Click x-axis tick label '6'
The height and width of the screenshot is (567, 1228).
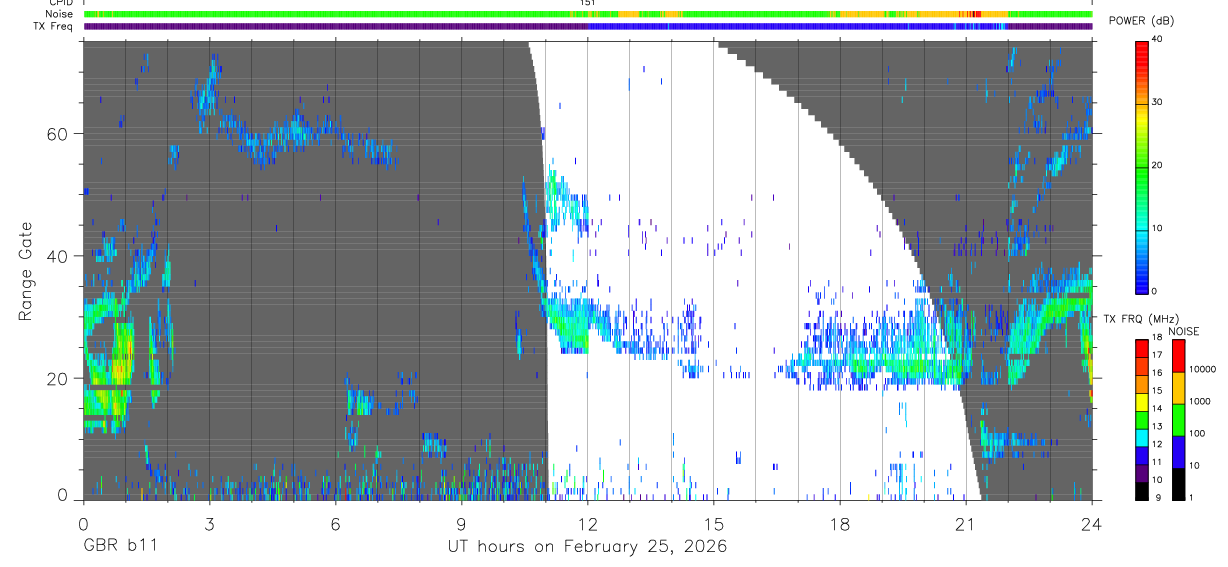[x=335, y=523]
